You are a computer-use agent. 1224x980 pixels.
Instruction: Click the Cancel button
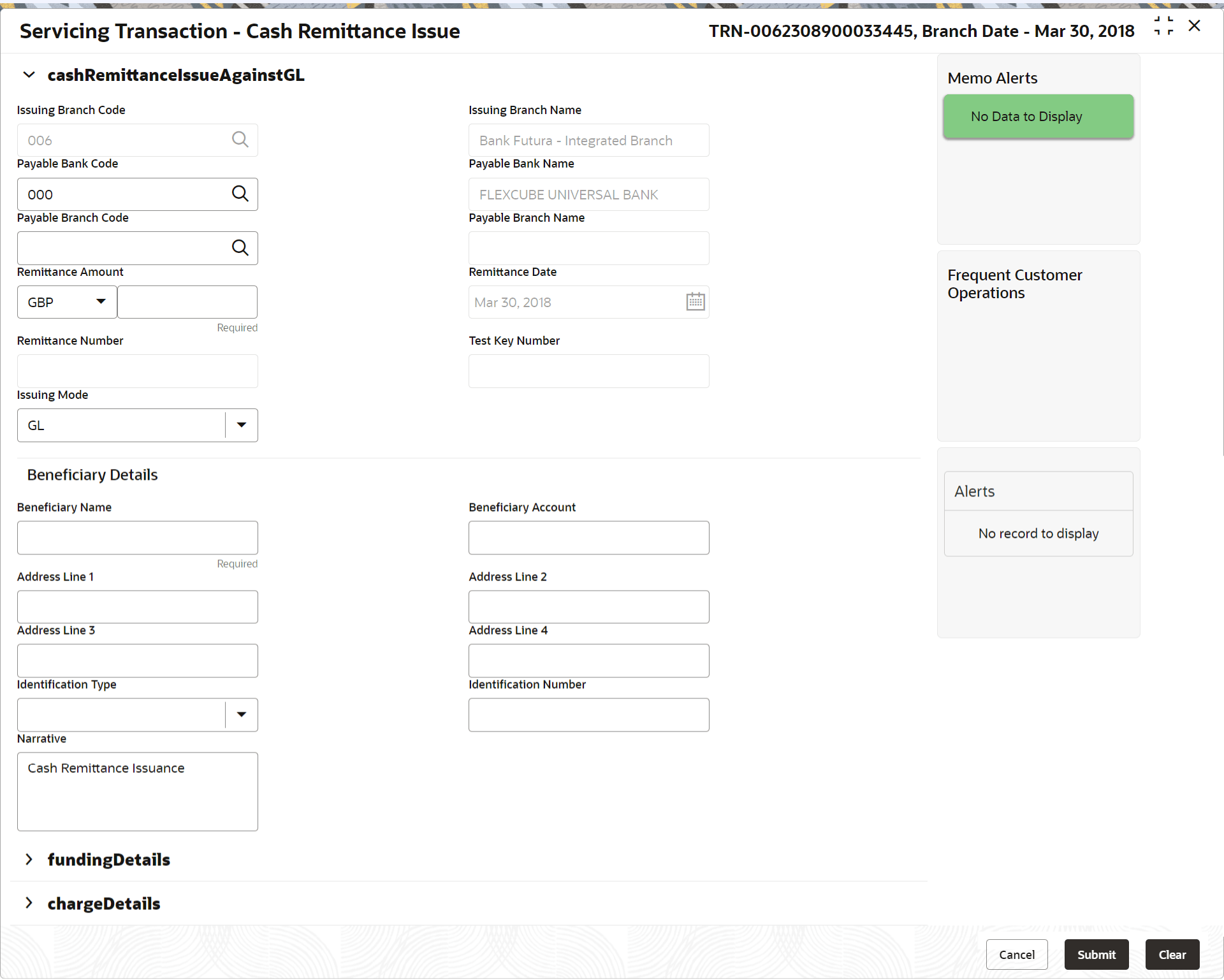point(1016,955)
